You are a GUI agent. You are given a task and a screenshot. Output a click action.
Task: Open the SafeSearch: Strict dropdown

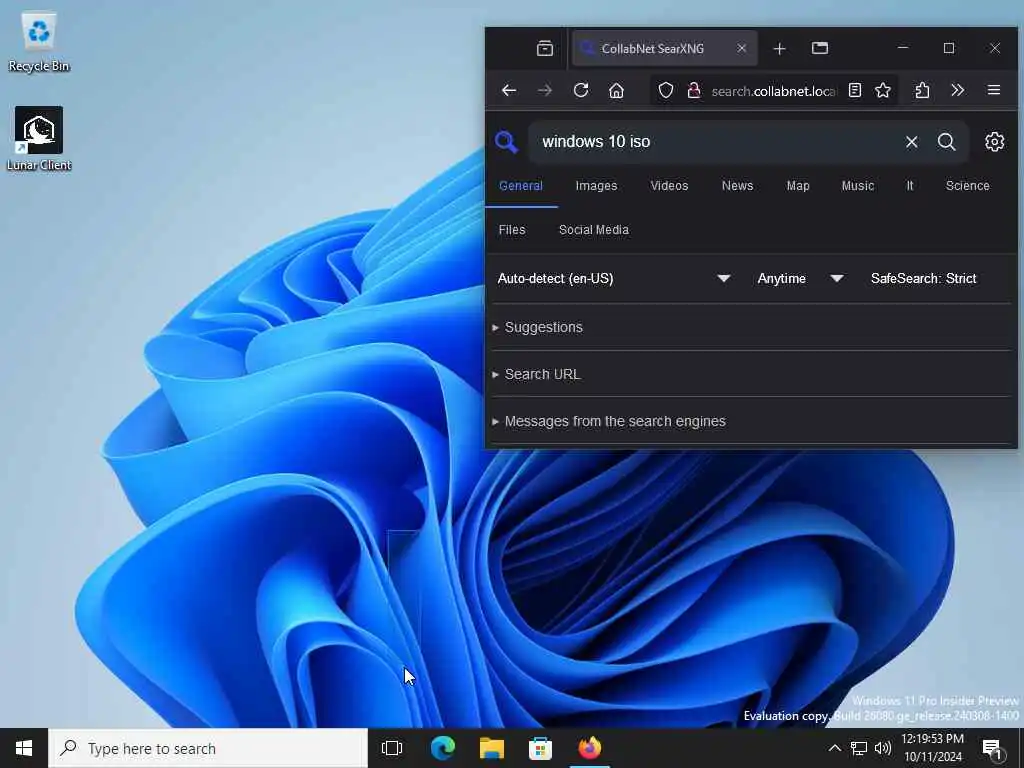923,279
